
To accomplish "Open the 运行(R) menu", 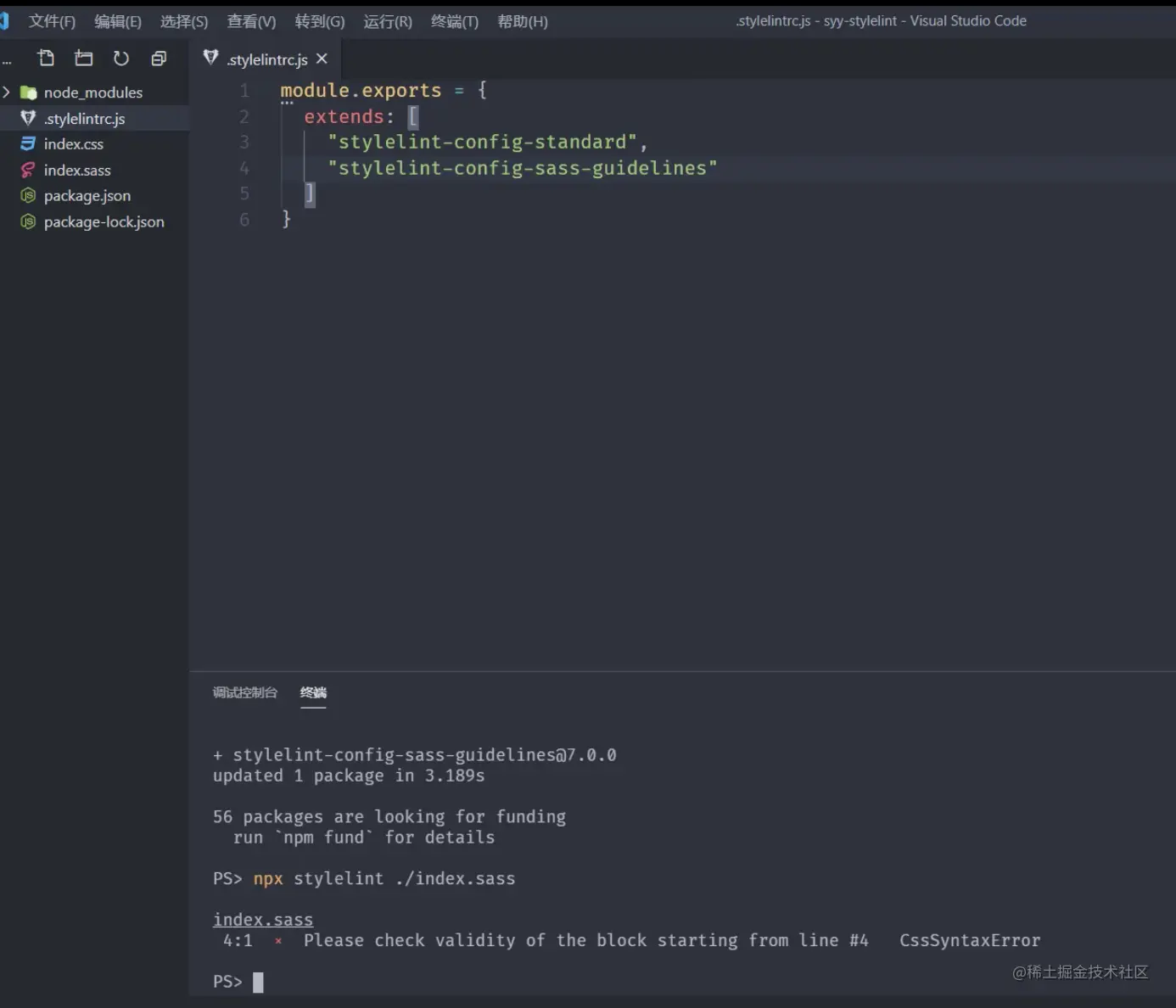I will [388, 21].
